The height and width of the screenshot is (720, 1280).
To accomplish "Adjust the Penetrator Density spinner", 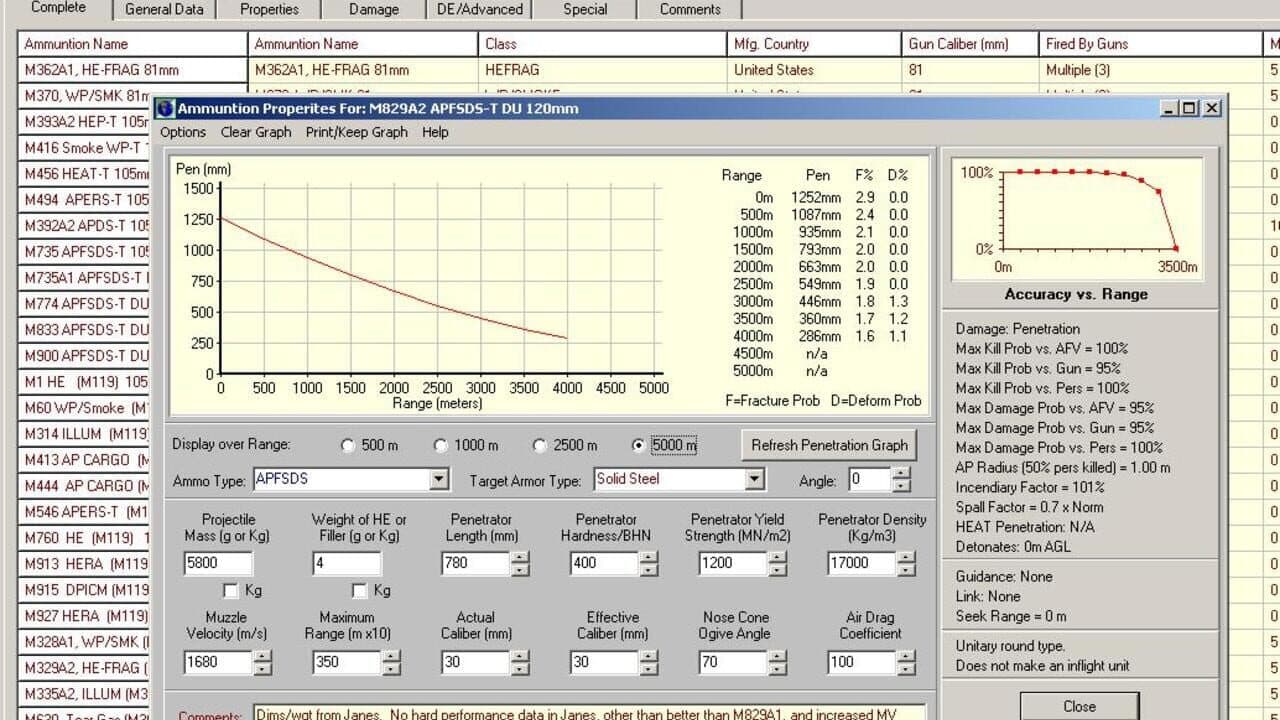I will 905,563.
